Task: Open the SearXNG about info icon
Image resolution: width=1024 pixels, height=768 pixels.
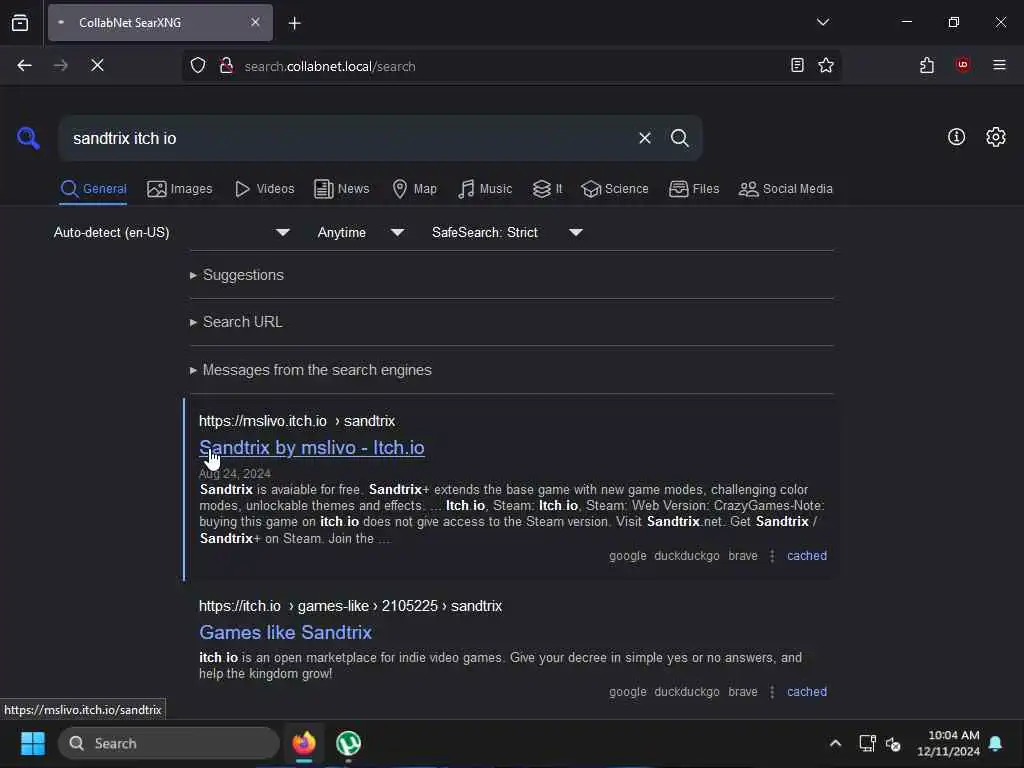Action: coord(956,137)
